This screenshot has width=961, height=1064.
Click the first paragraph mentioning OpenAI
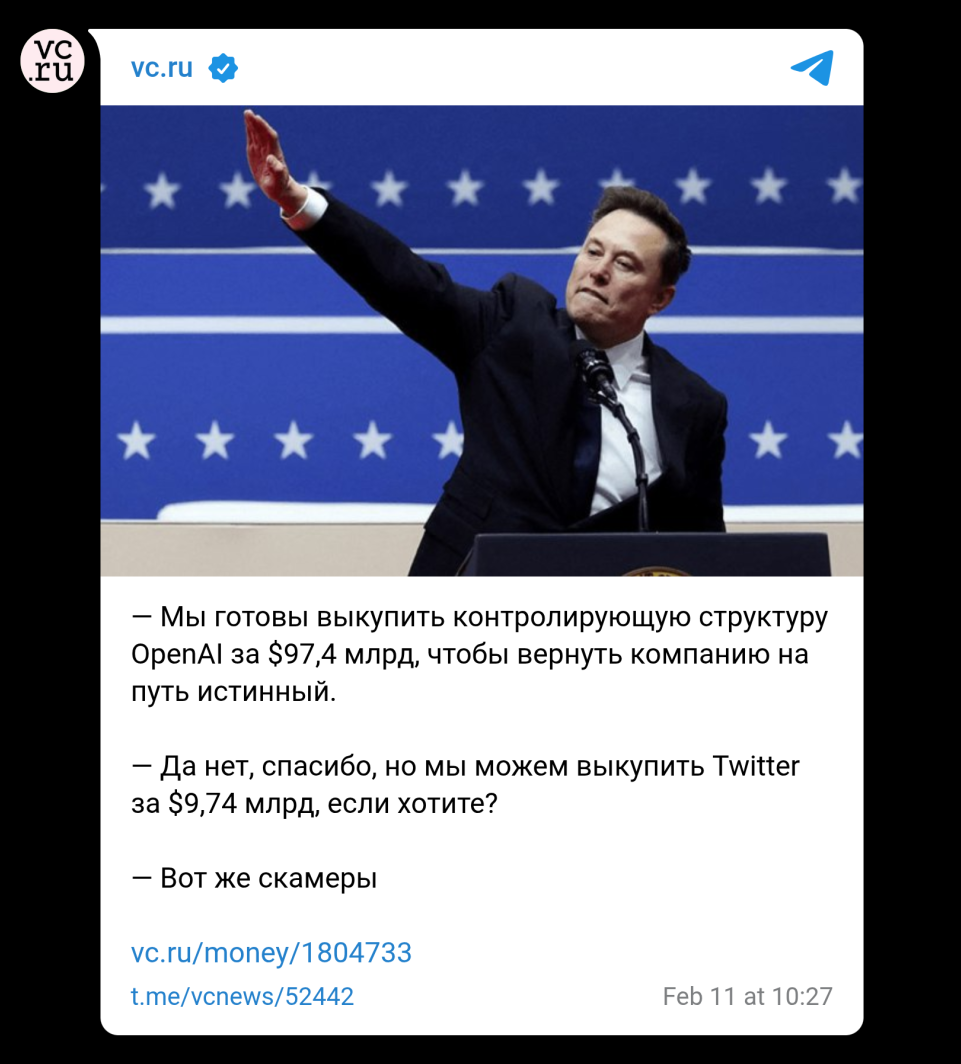479,654
